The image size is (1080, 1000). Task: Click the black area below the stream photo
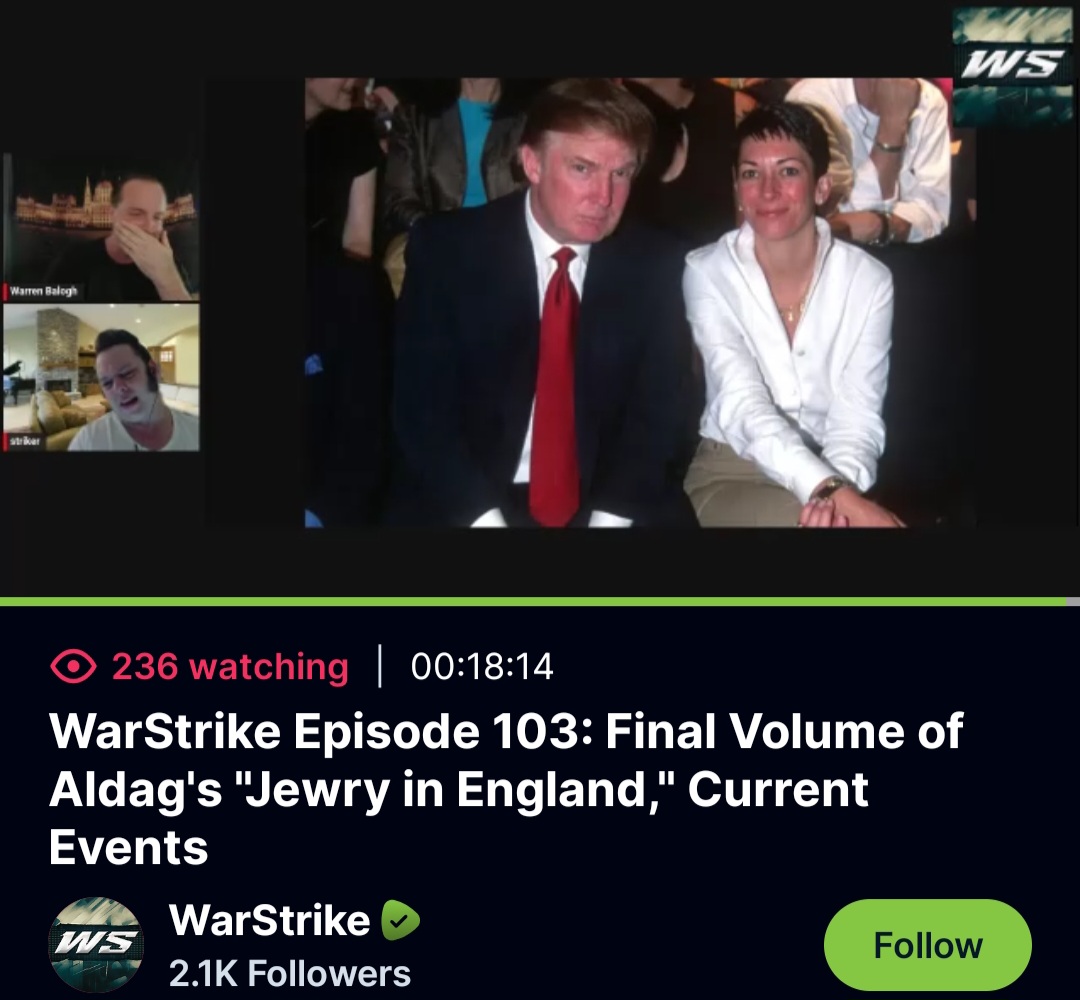click(641, 561)
